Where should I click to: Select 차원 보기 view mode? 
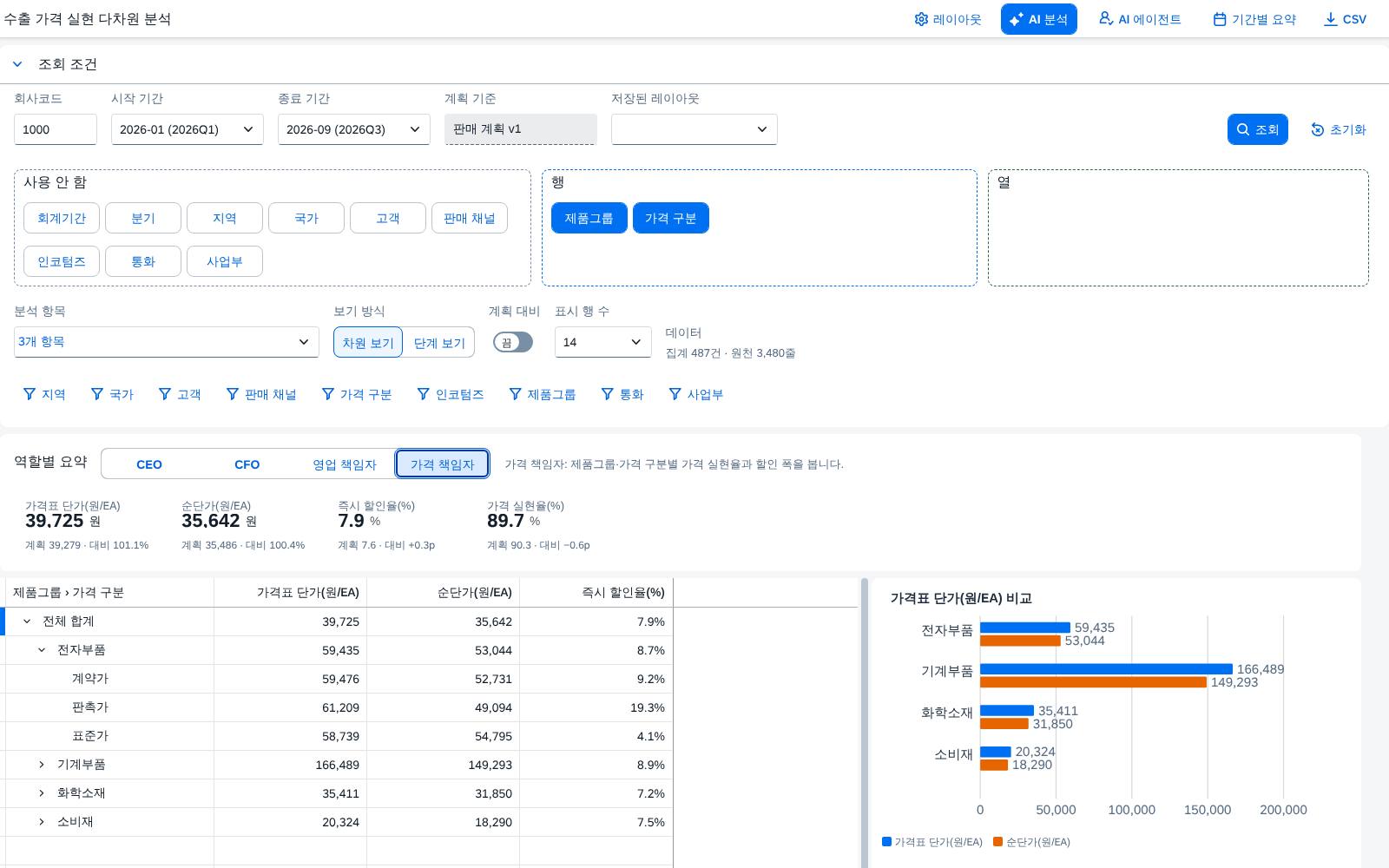coord(368,342)
